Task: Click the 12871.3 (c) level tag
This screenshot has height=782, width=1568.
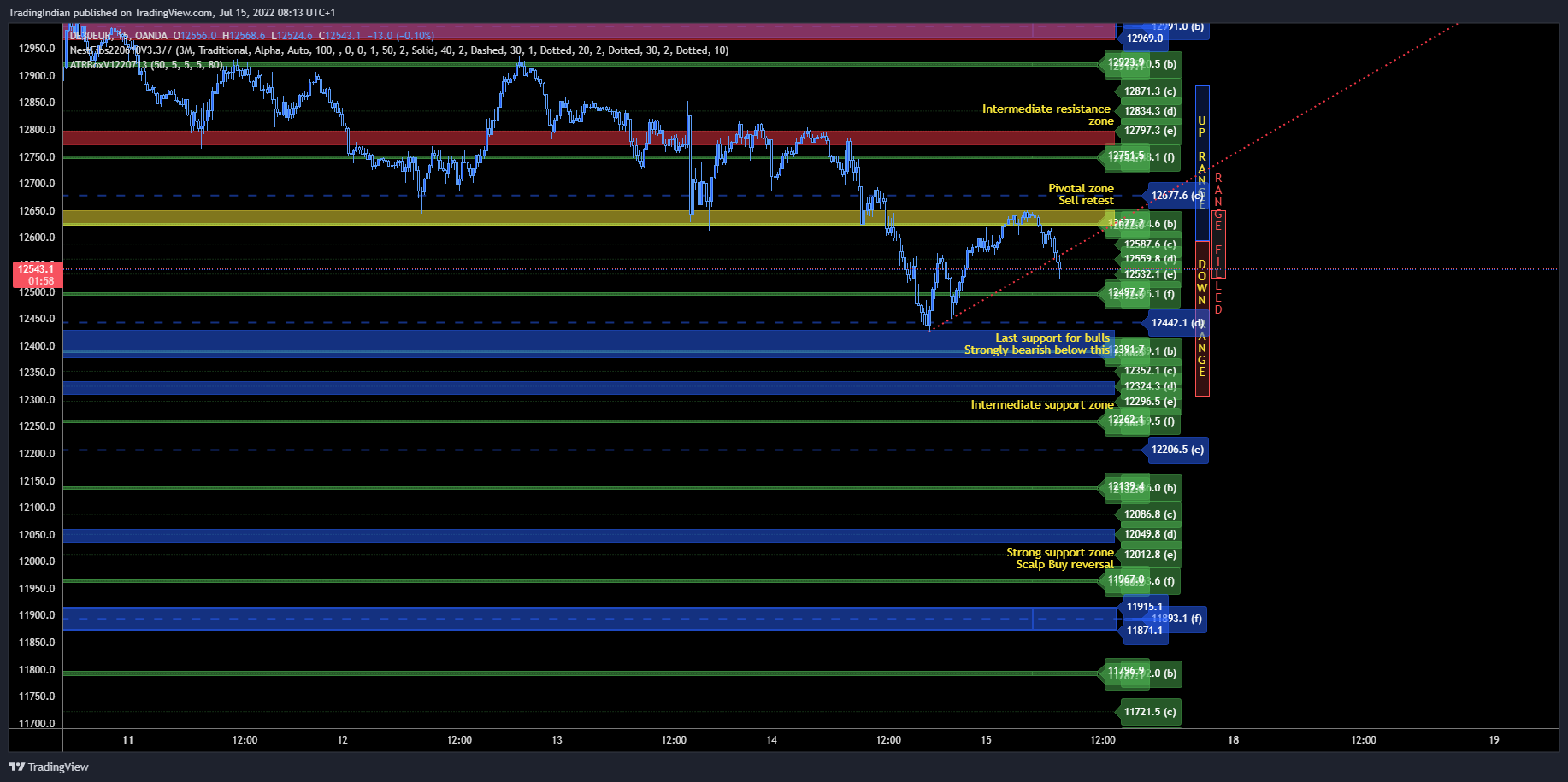Action: click(1150, 91)
